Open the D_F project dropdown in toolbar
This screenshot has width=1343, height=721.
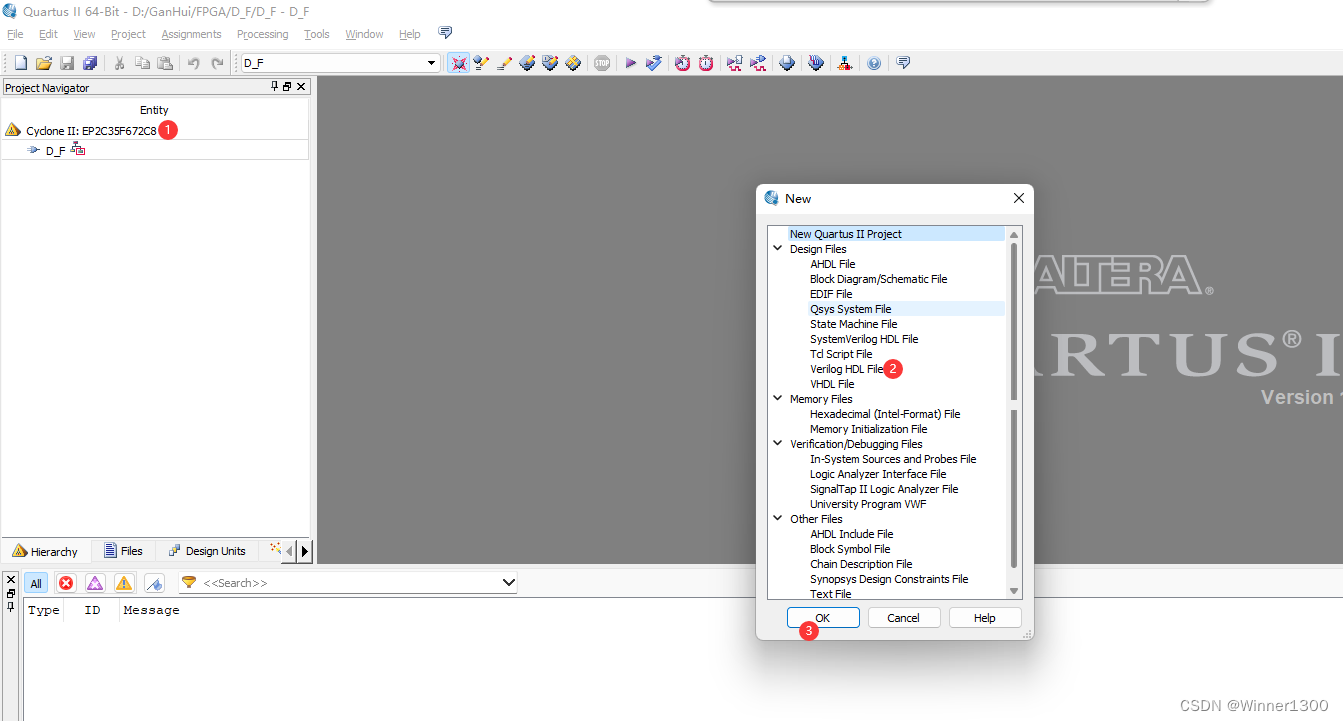click(x=432, y=63)
